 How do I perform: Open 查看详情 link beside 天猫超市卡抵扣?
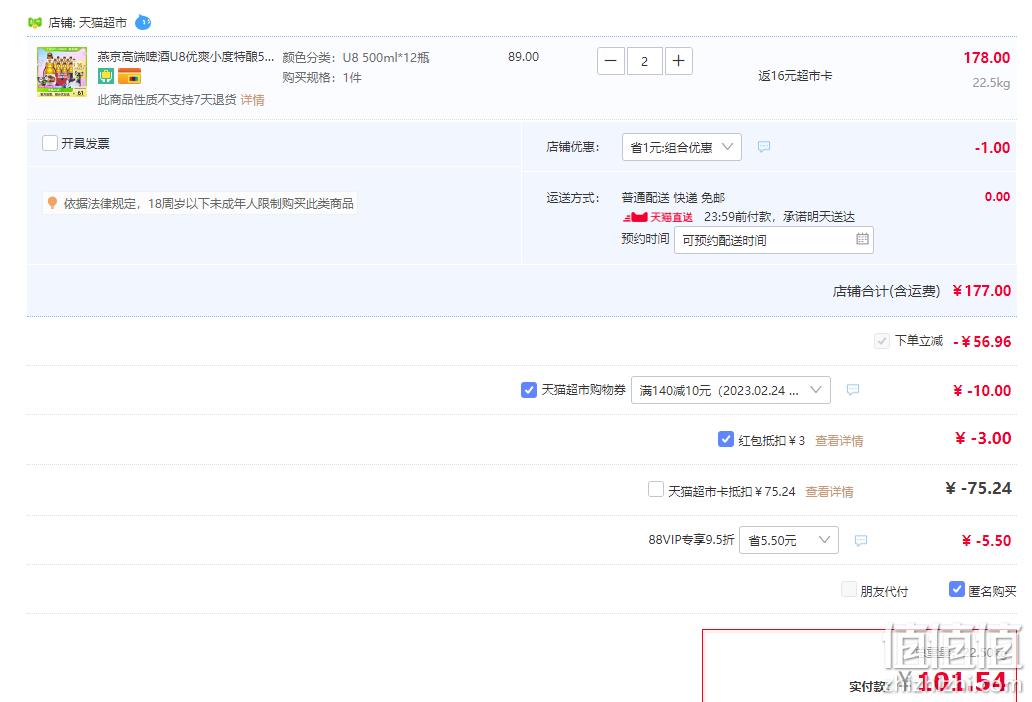(829, 491)
